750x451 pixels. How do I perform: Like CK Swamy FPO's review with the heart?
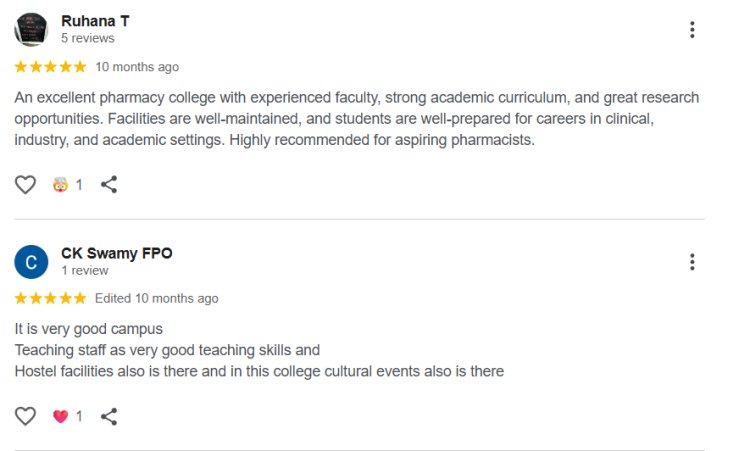click(25, 416)
